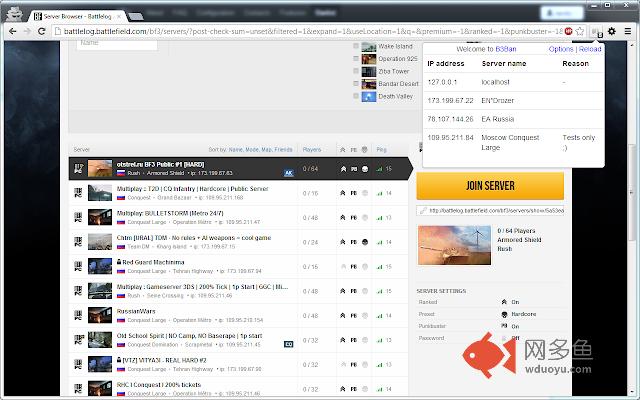The width and height of the screenshot is (640, 400).
Task: Open the gear extension icon in toolbar
Action: 612,31
